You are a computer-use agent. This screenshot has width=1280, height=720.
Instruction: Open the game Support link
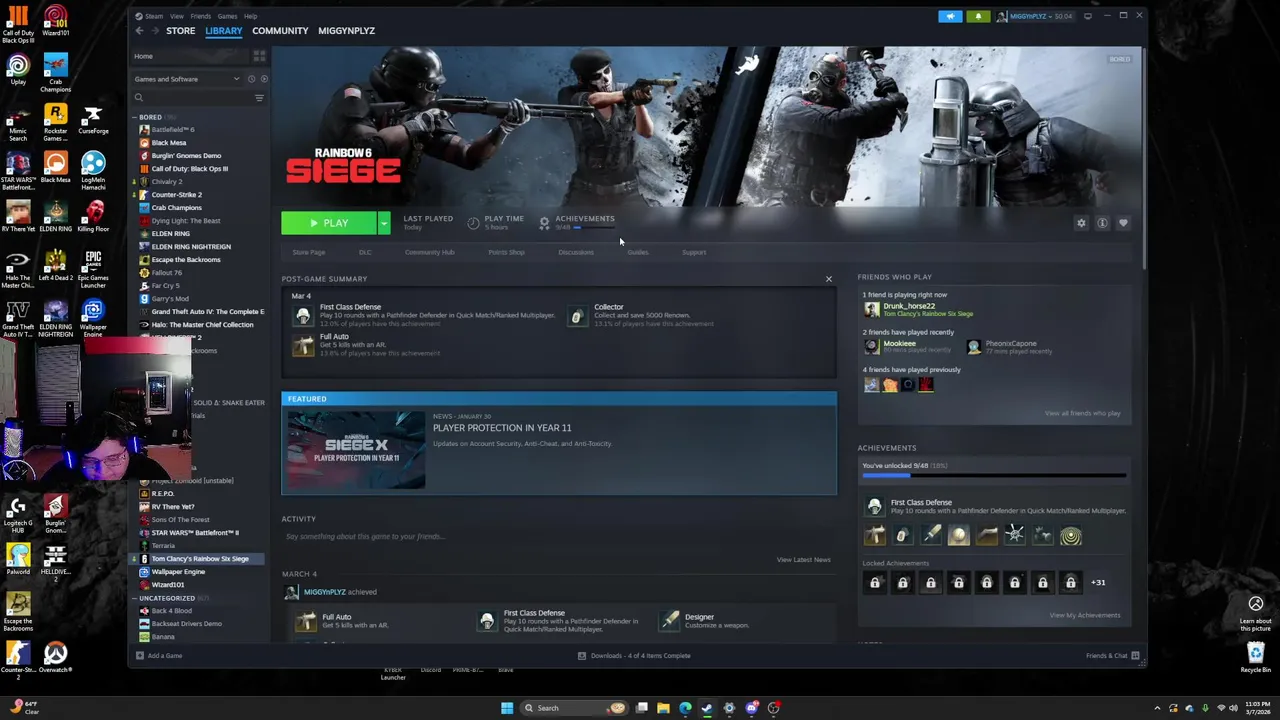(x=693, y=253)
